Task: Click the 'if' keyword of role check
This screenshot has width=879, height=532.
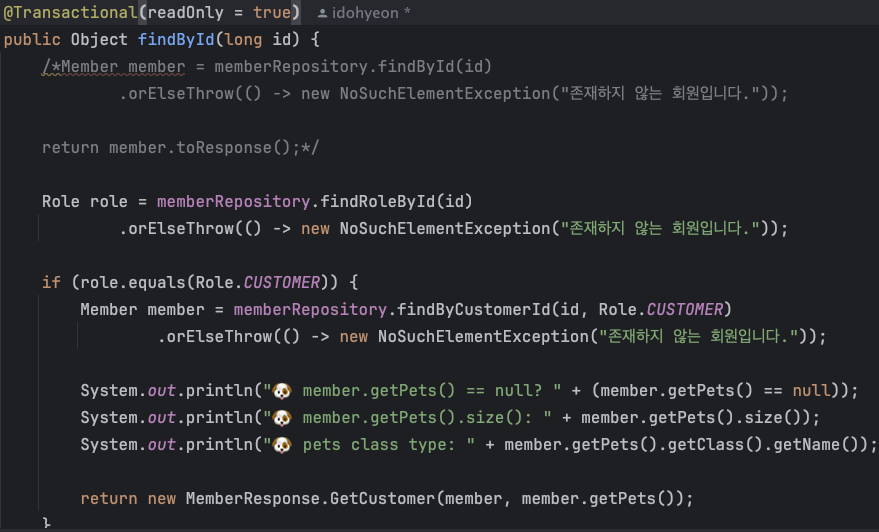Action: (51, 282)
